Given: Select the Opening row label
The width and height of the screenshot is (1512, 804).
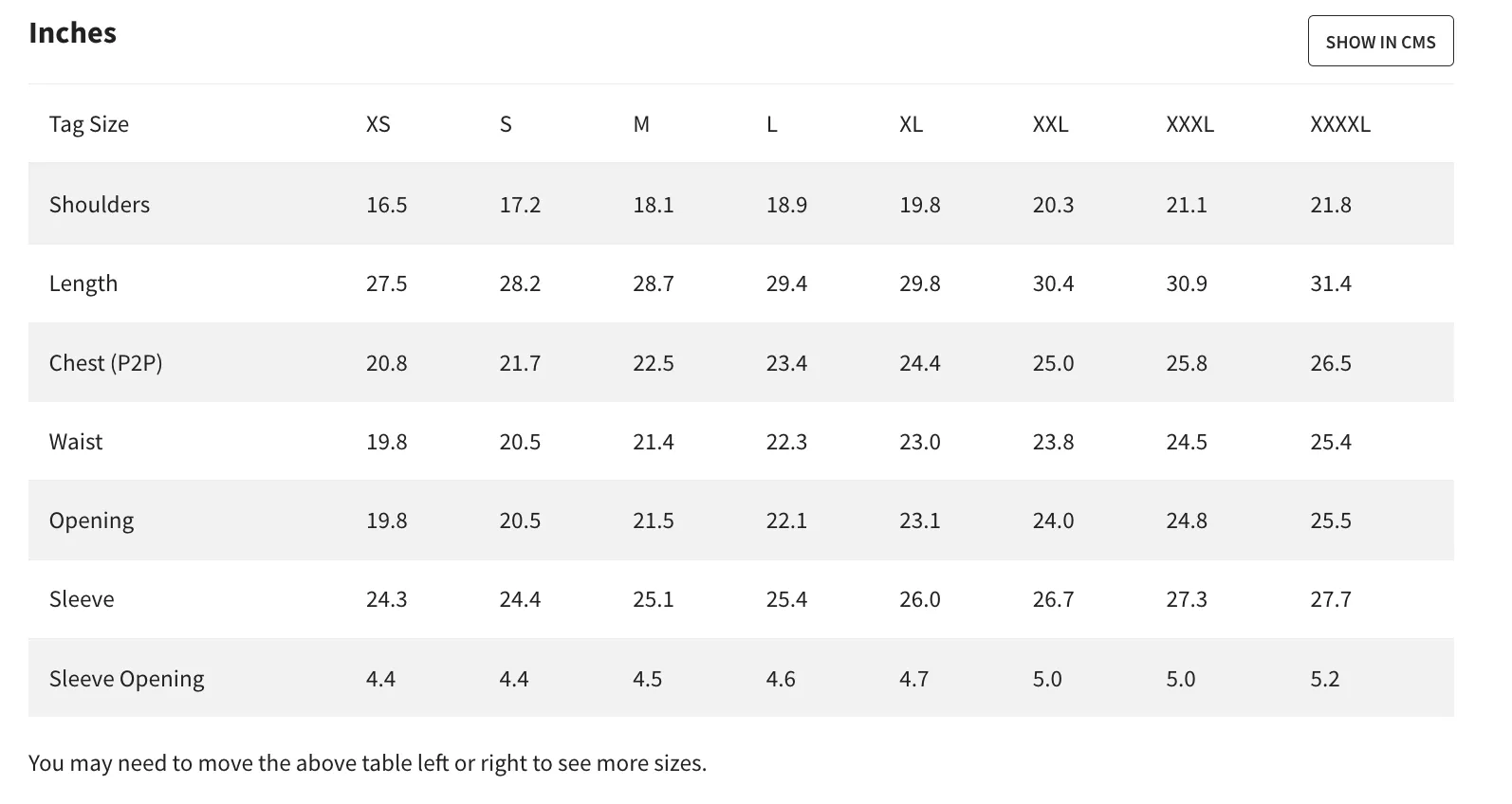Looking at the screenshot, I should (92, 521).
